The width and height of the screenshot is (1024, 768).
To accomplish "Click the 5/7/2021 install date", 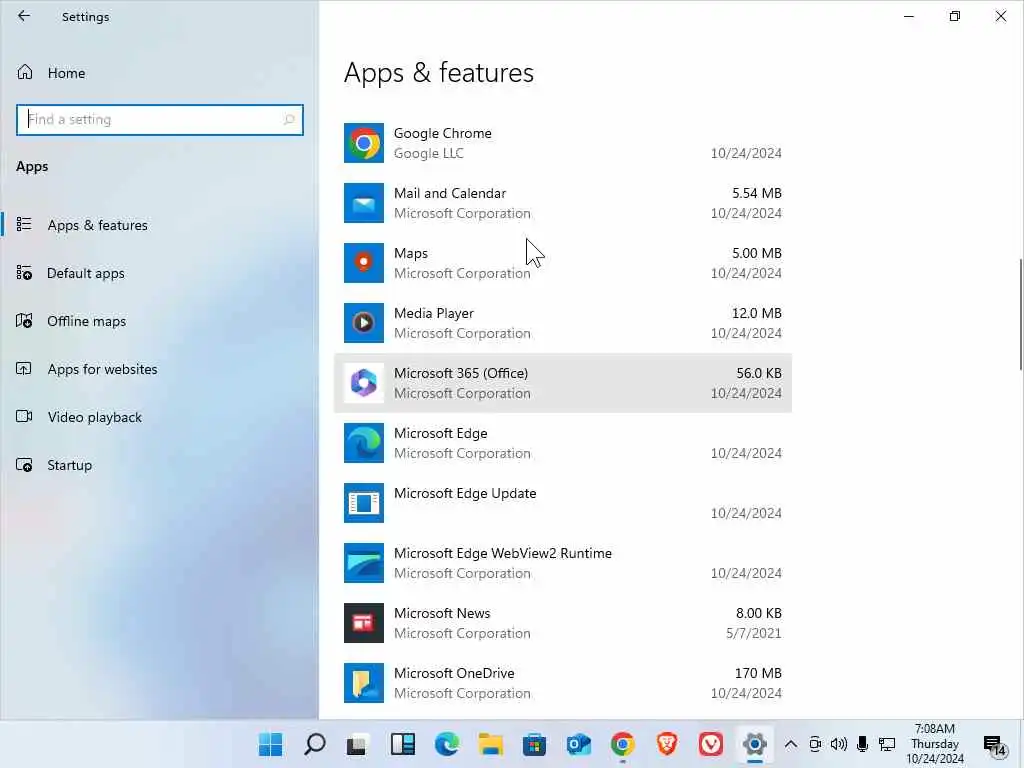I will 753,633.
